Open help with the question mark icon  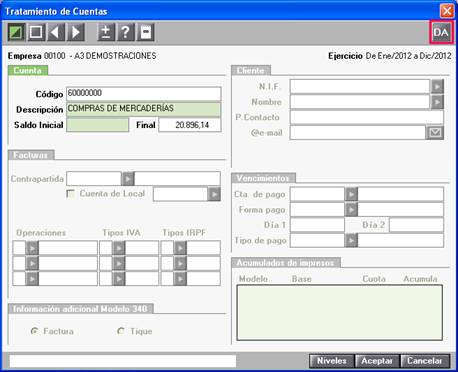tap(126, 32)
